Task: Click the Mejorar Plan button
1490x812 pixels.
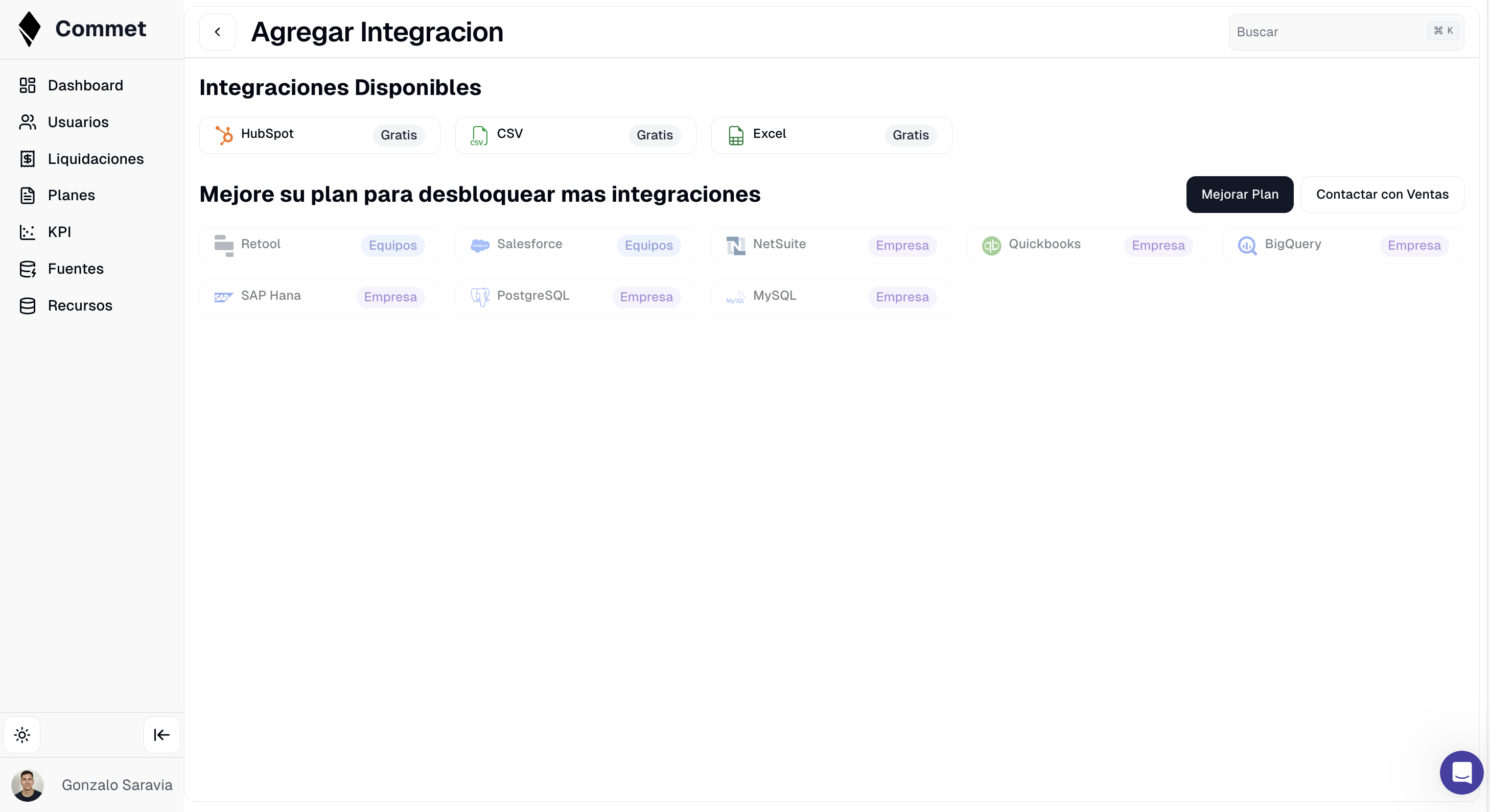Action: tap(1239, 194)
